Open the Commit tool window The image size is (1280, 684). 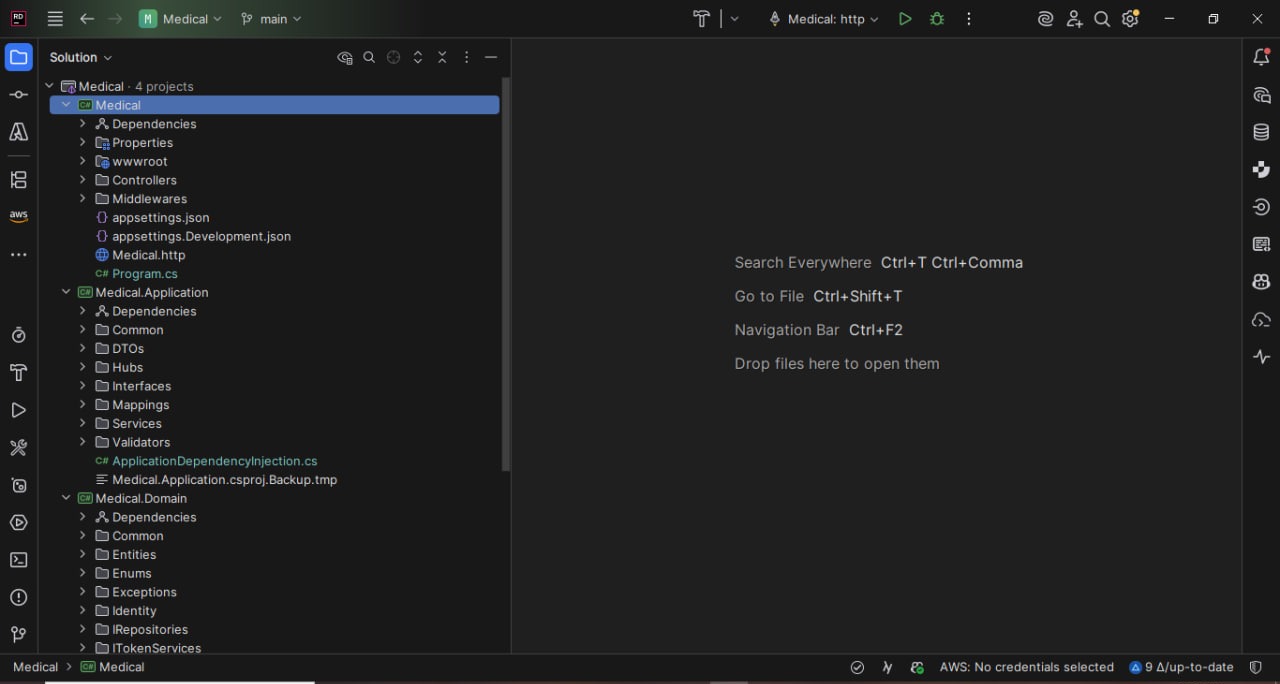pyautogui.click(x=18, y=94)
